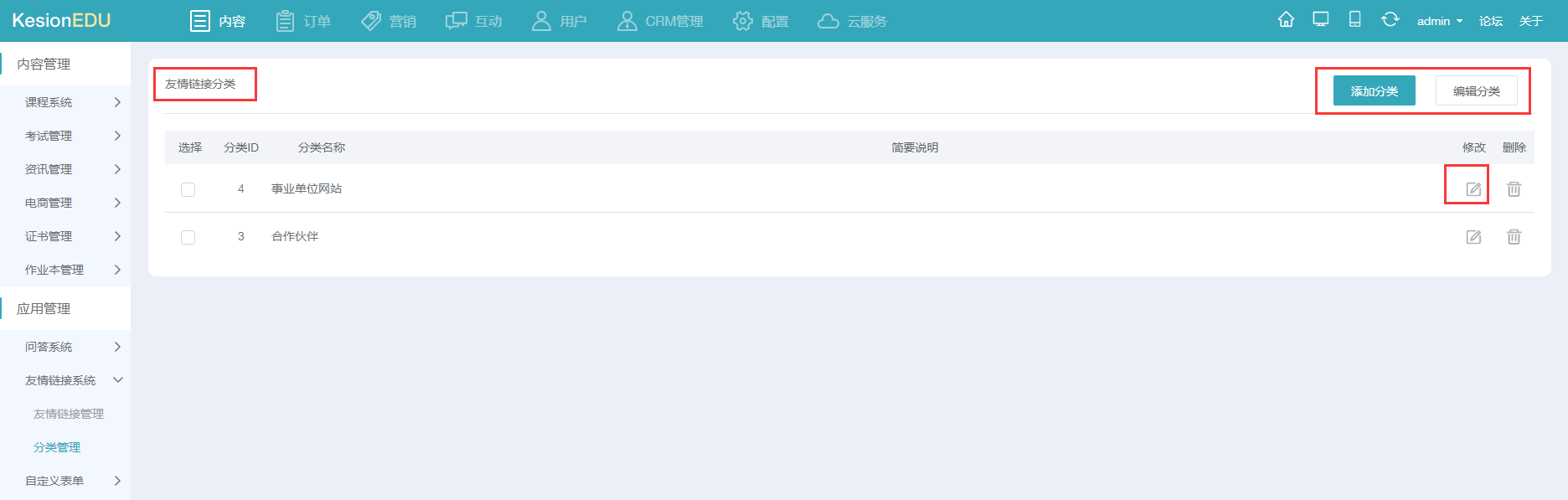Switch to the CRM管理 menu
Screen dimensions: 1568x500
point(660,21)
